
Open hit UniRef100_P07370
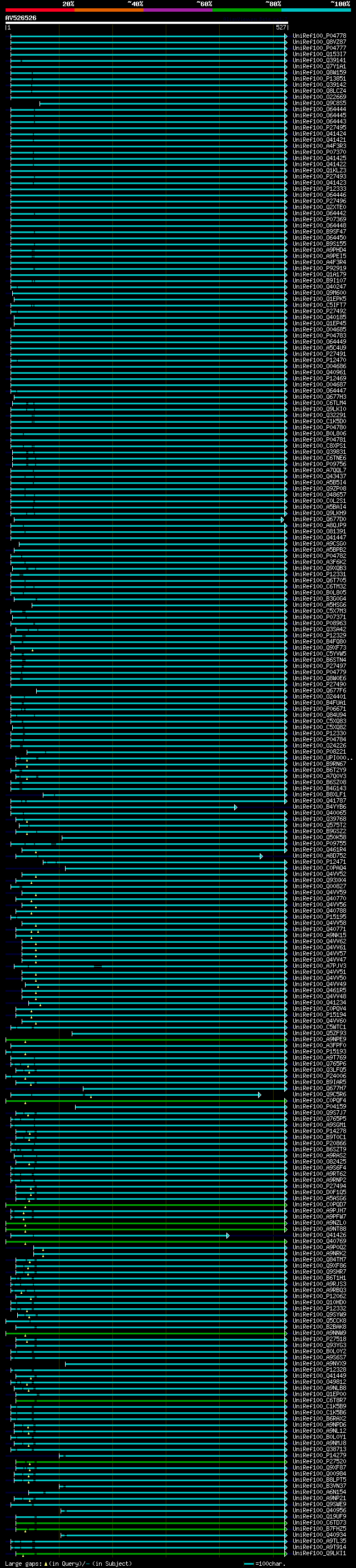tap(319, 152)
